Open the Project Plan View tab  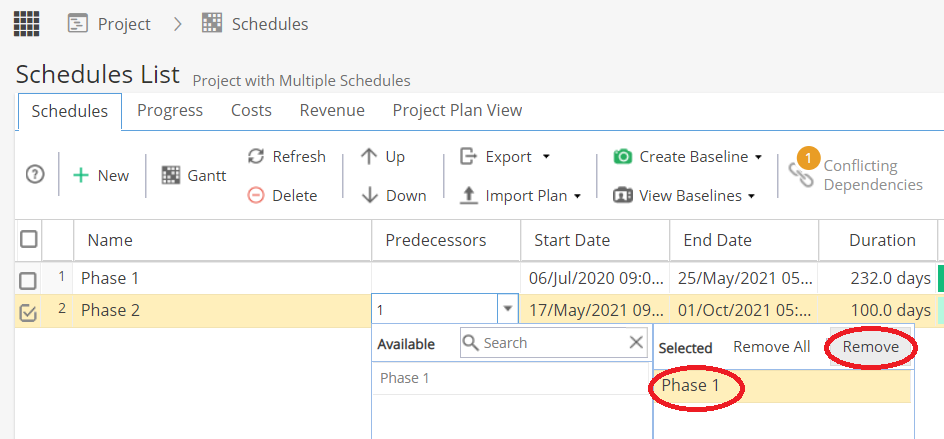pyautogui.click(x=458, y=110)
